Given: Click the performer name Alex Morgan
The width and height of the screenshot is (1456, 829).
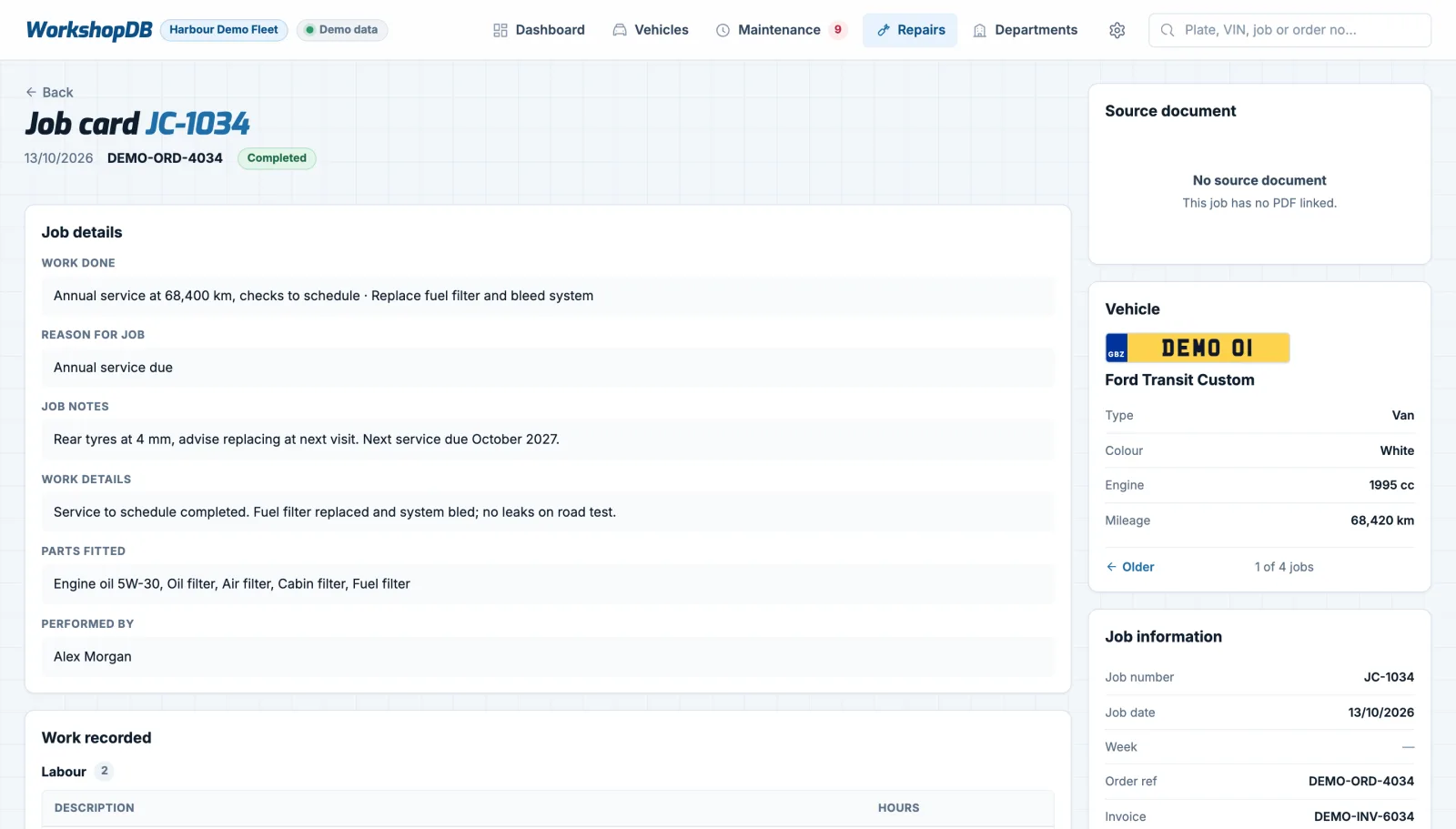Looking at the screenshot, I should click(93, 657).
